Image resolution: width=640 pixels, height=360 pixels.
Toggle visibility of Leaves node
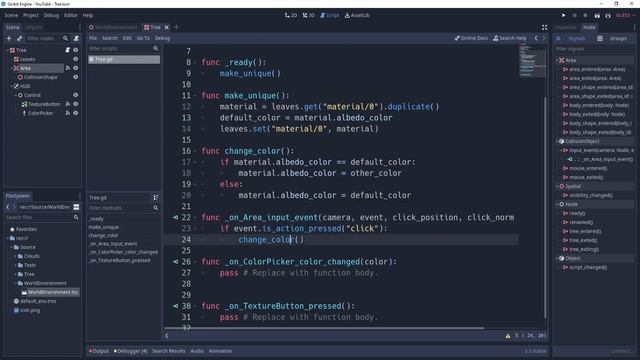pyautogui.click(x=76, y=59)
